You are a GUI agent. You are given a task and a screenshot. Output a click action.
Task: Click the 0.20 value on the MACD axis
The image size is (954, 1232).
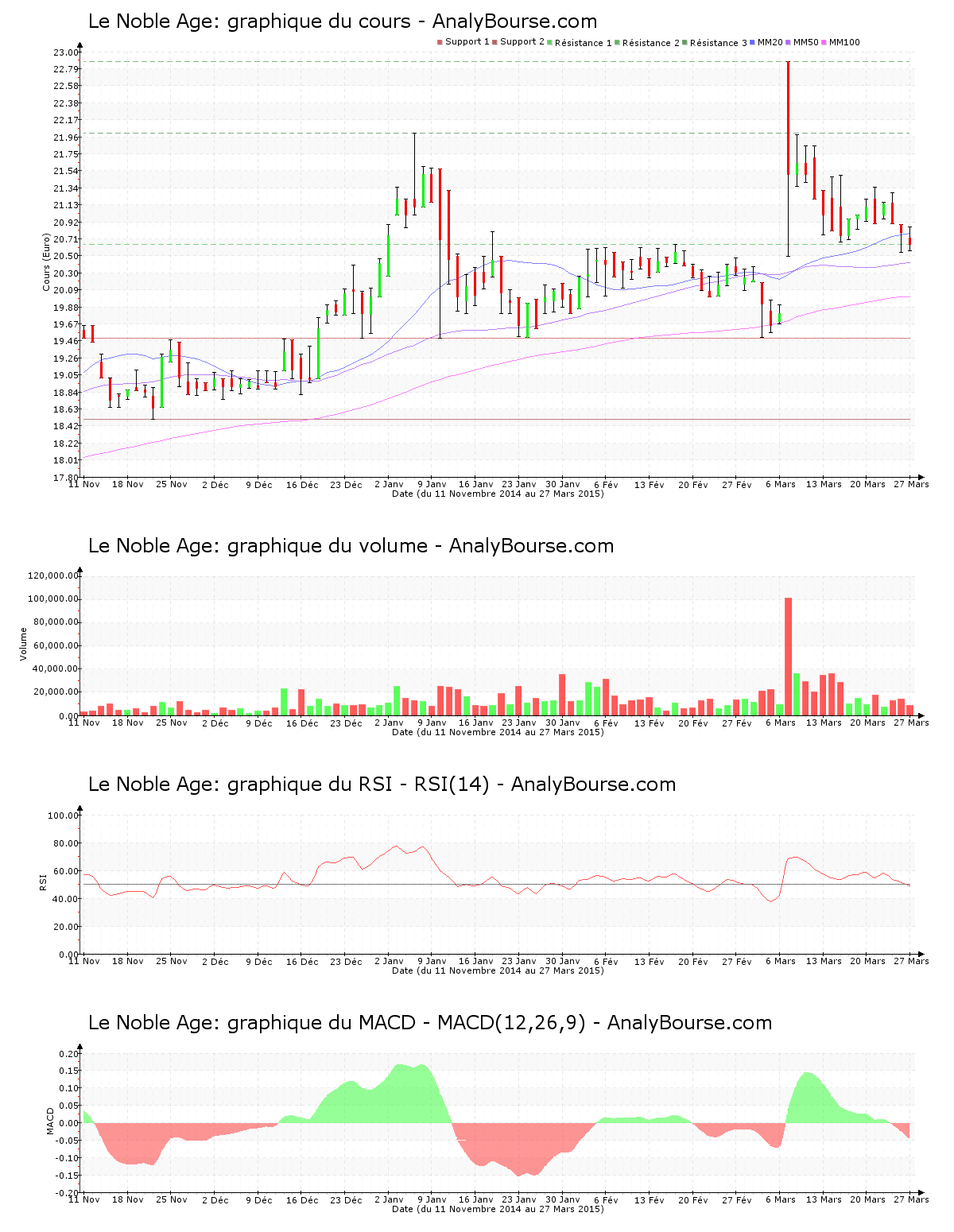69,1054
